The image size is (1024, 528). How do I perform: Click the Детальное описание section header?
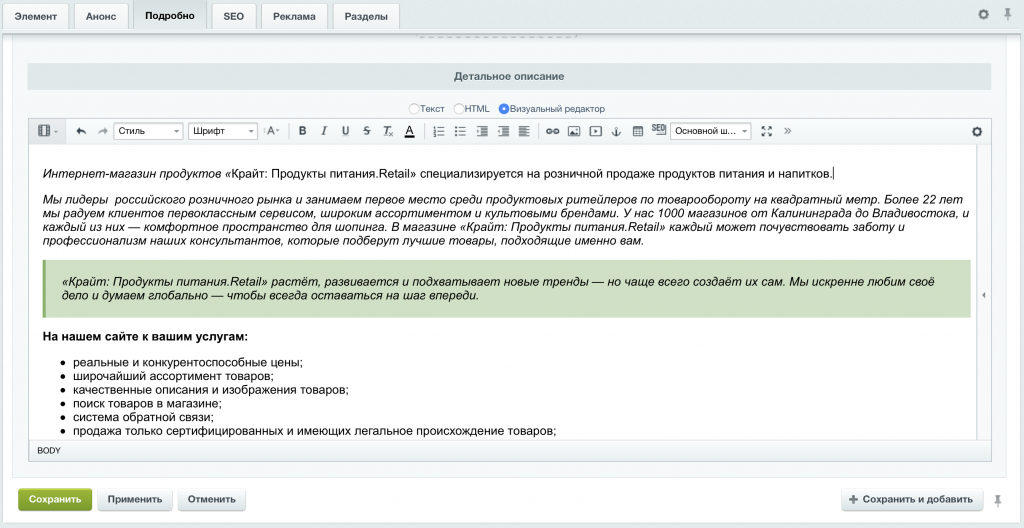509,76
